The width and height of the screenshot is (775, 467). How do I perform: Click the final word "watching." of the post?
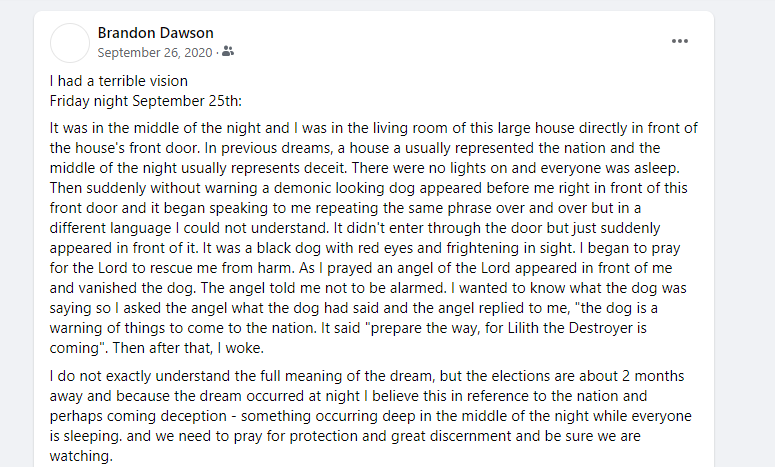(81, 456)
